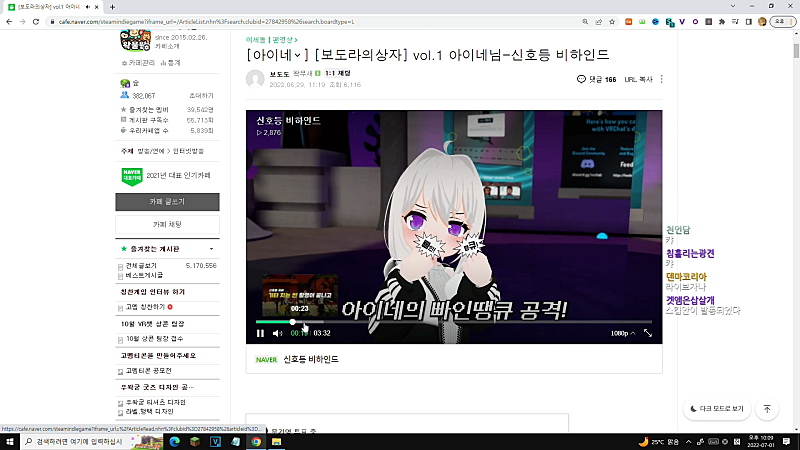Bookmark this page with the star icon
800x450 pixels.
(612, 22)
